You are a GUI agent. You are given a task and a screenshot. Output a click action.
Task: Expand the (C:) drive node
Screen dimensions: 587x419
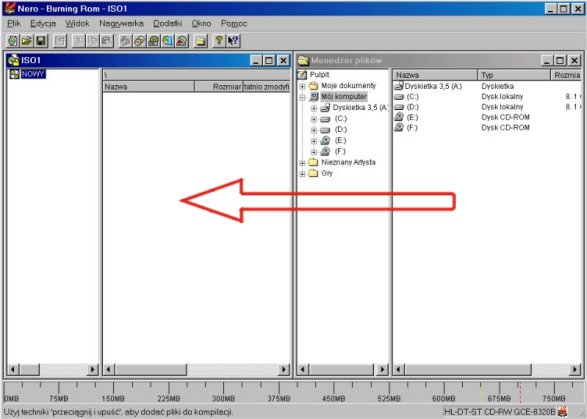[x=314, y=119]
